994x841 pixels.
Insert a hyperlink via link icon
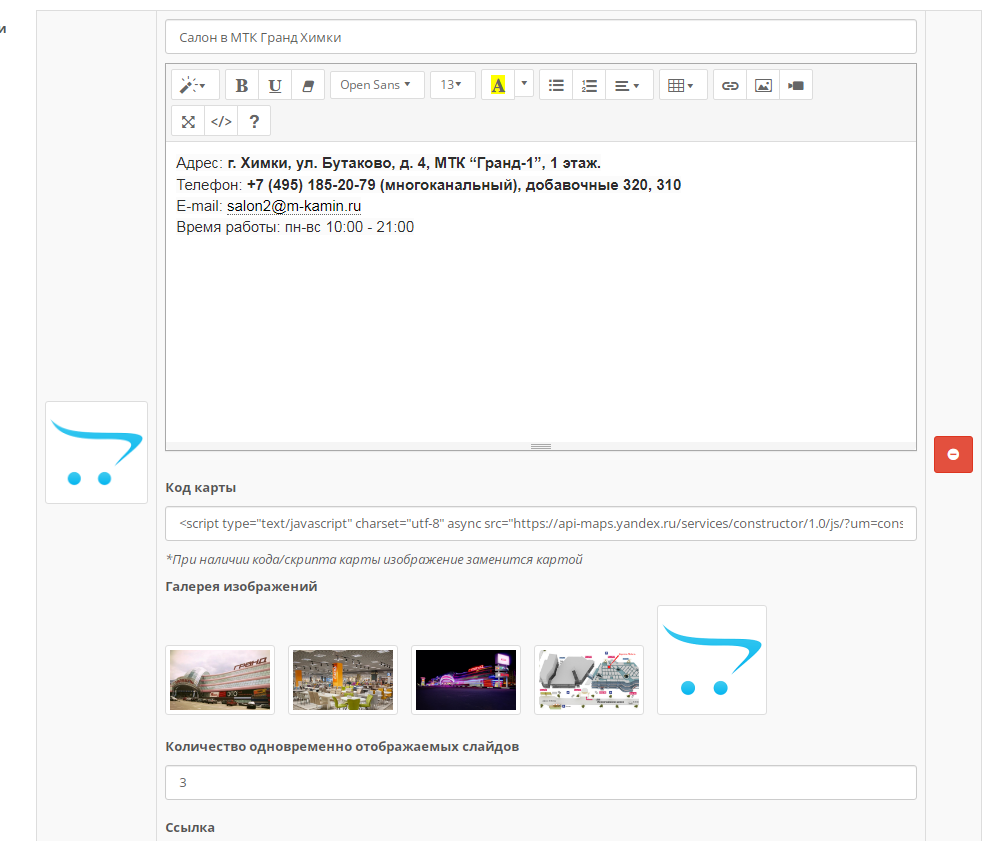pyautogui.click(x=730, y=86)
